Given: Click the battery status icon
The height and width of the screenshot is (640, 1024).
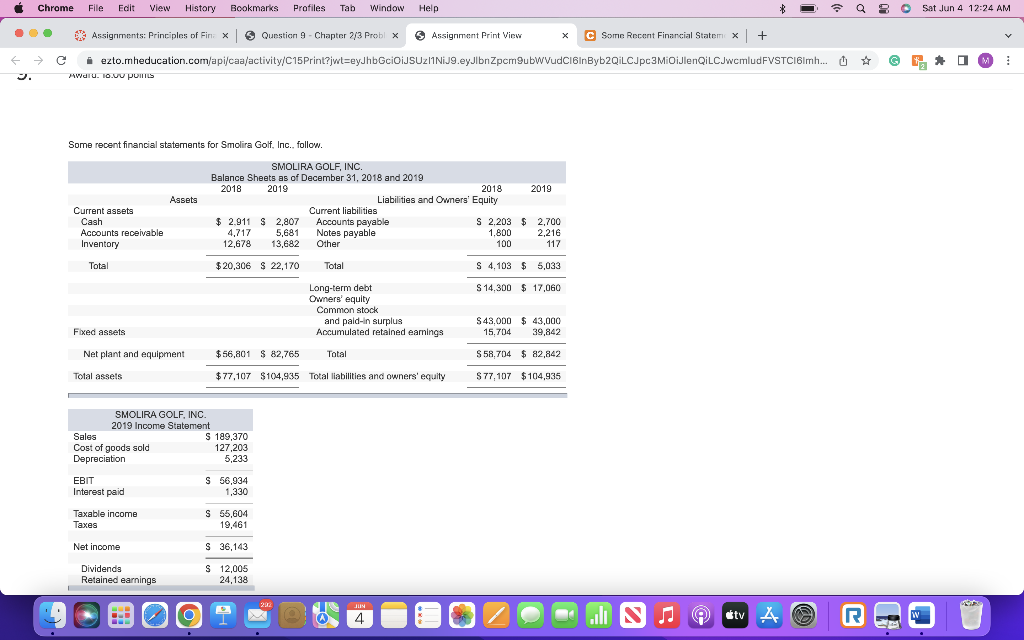Looking at the screenshot, I should pyautogui.click(x=808, y=8).
